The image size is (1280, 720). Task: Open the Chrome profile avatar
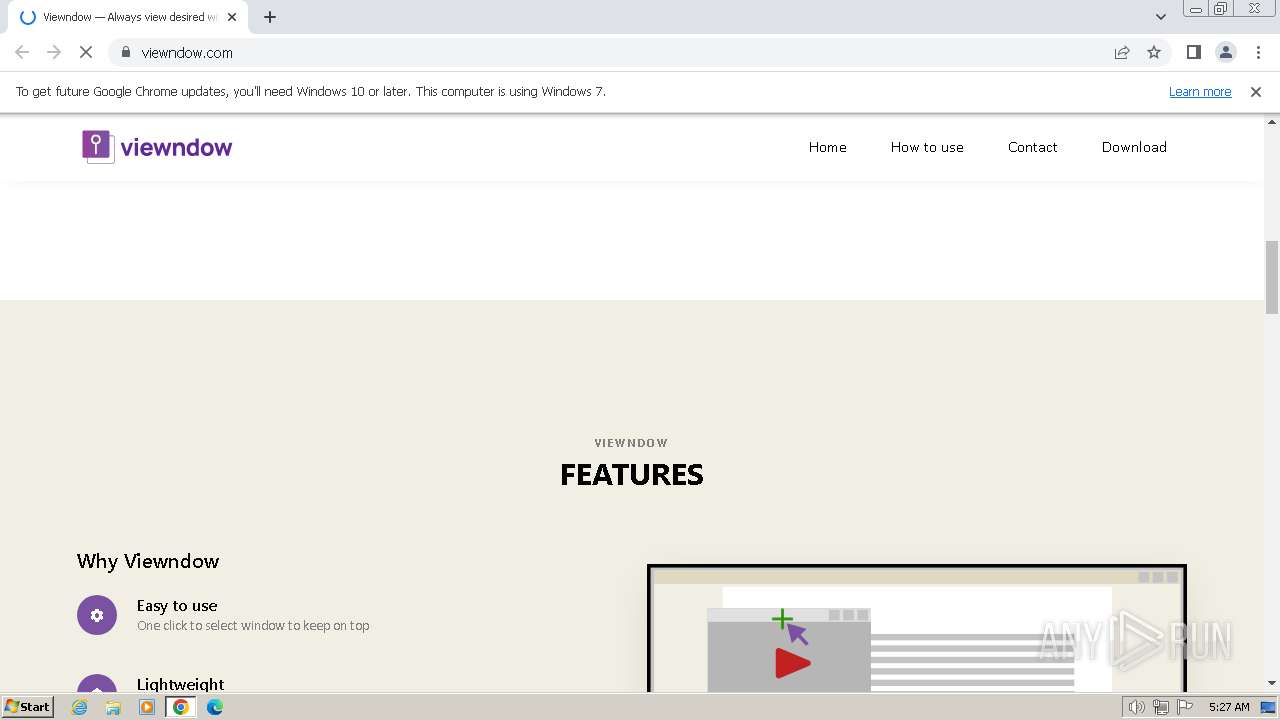(x=1225, y=52)
